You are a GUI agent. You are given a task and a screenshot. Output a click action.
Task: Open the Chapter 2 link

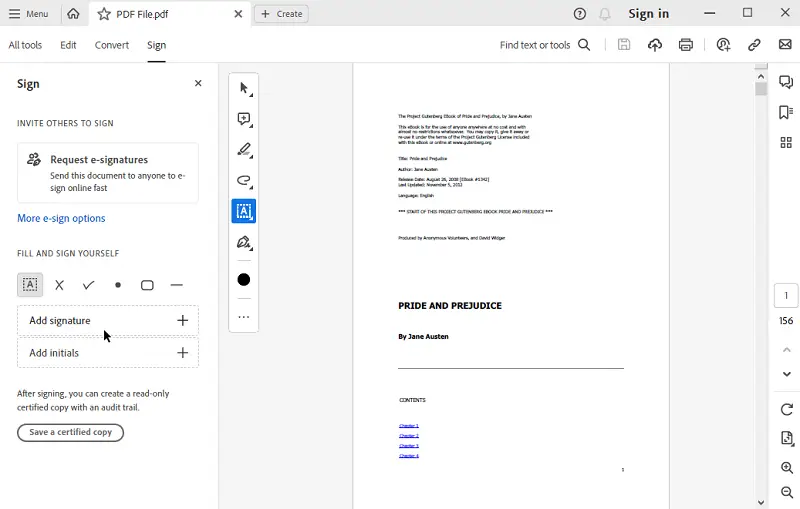[x=409, y=436]
